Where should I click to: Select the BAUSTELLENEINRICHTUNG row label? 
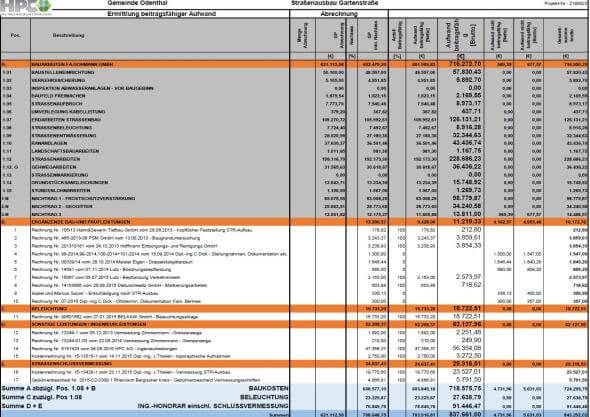63,72
